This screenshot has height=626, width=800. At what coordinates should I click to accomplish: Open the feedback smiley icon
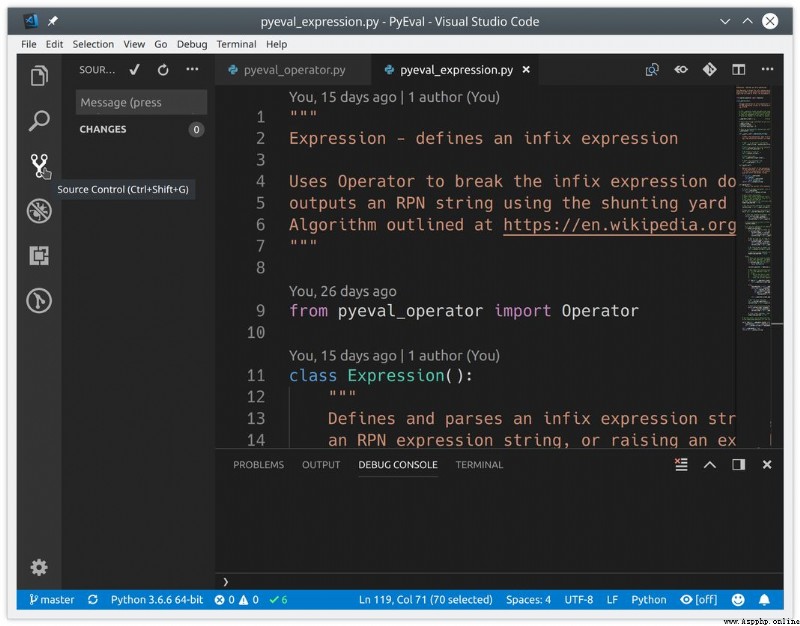pyautogui.click(x=738, y=600)
